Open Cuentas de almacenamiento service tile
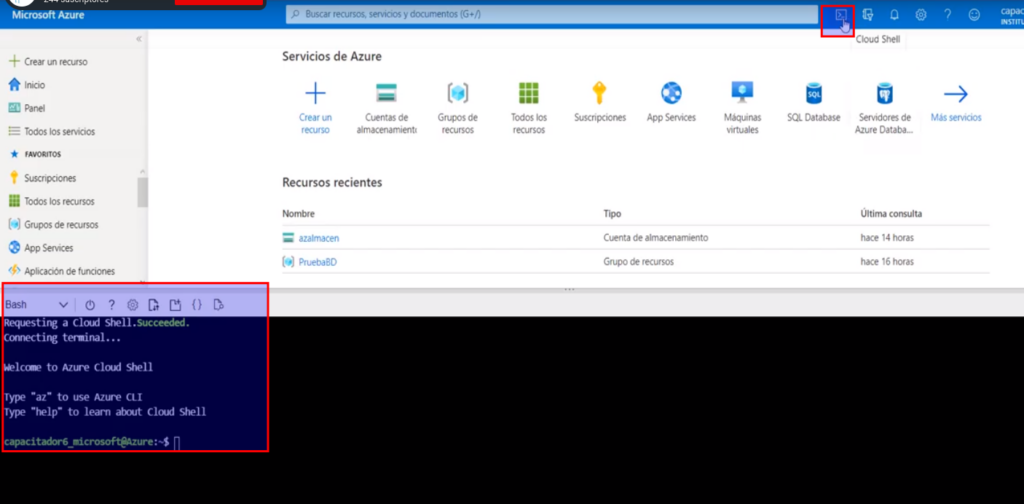Viewport: 1024px width, 504px height. [x=387, y=108]
